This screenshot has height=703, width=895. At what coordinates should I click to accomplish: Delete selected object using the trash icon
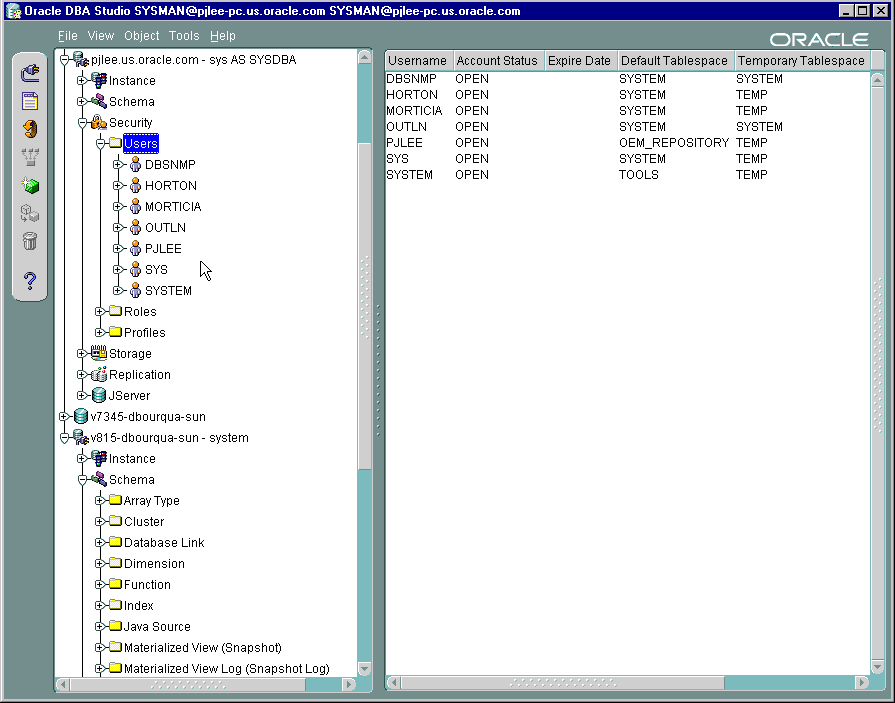click(x=29, y=240)
